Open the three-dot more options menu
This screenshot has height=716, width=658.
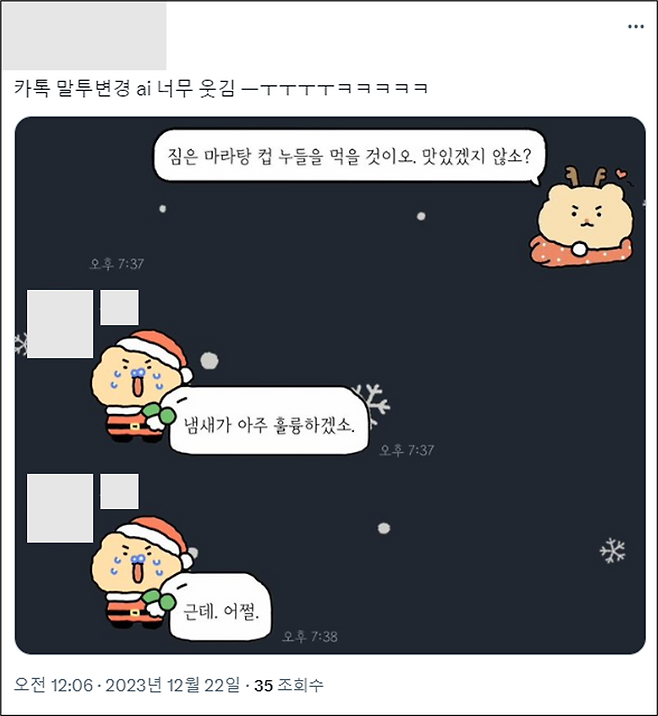635,26
